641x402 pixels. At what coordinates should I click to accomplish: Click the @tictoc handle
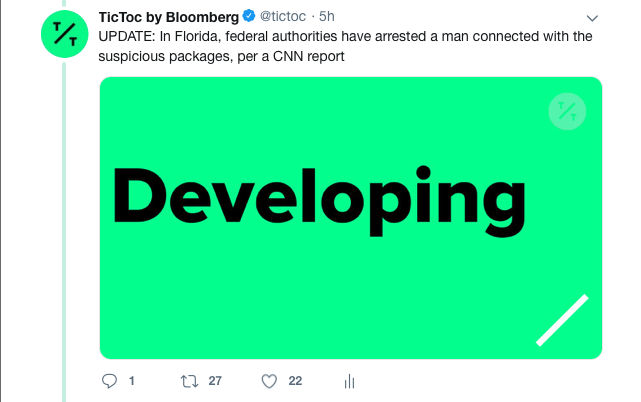pos(284,17)
